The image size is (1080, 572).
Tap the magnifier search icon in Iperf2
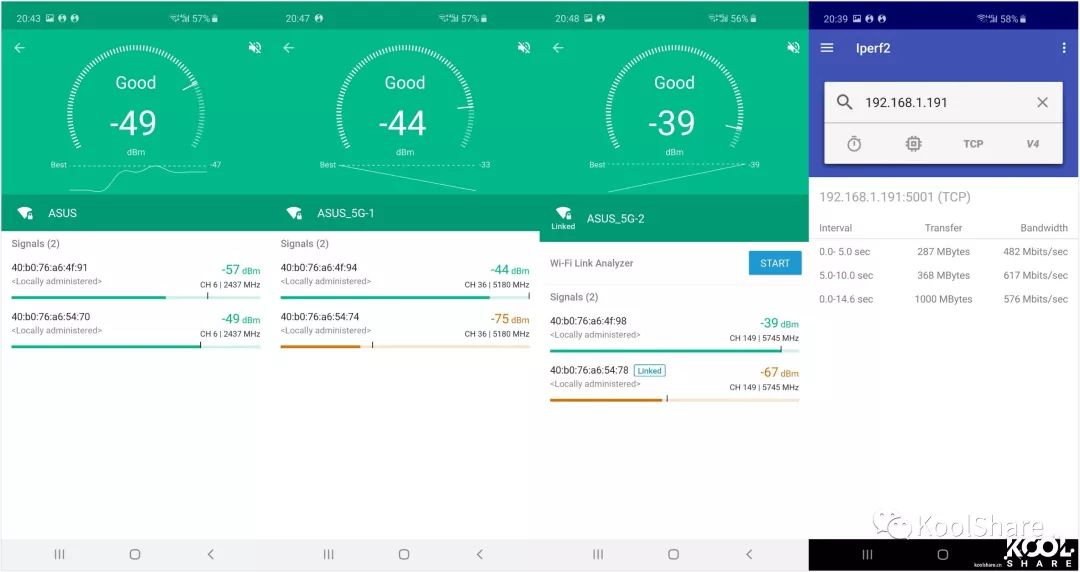point(844,102)
